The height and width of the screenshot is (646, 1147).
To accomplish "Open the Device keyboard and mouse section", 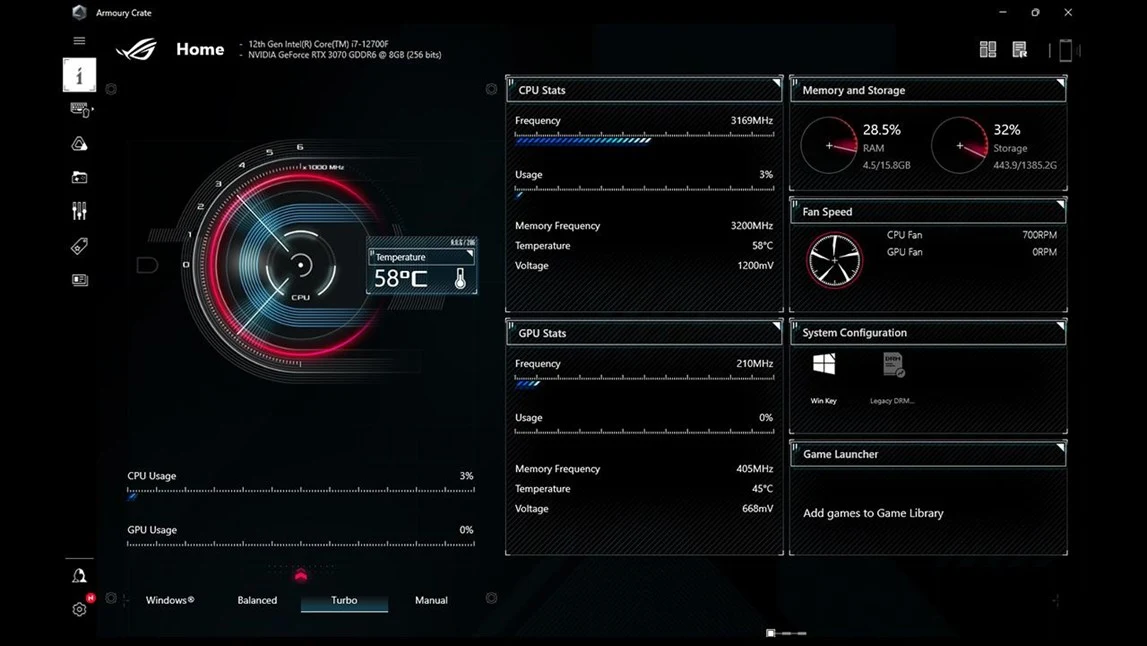I will (x=80, y=110).
